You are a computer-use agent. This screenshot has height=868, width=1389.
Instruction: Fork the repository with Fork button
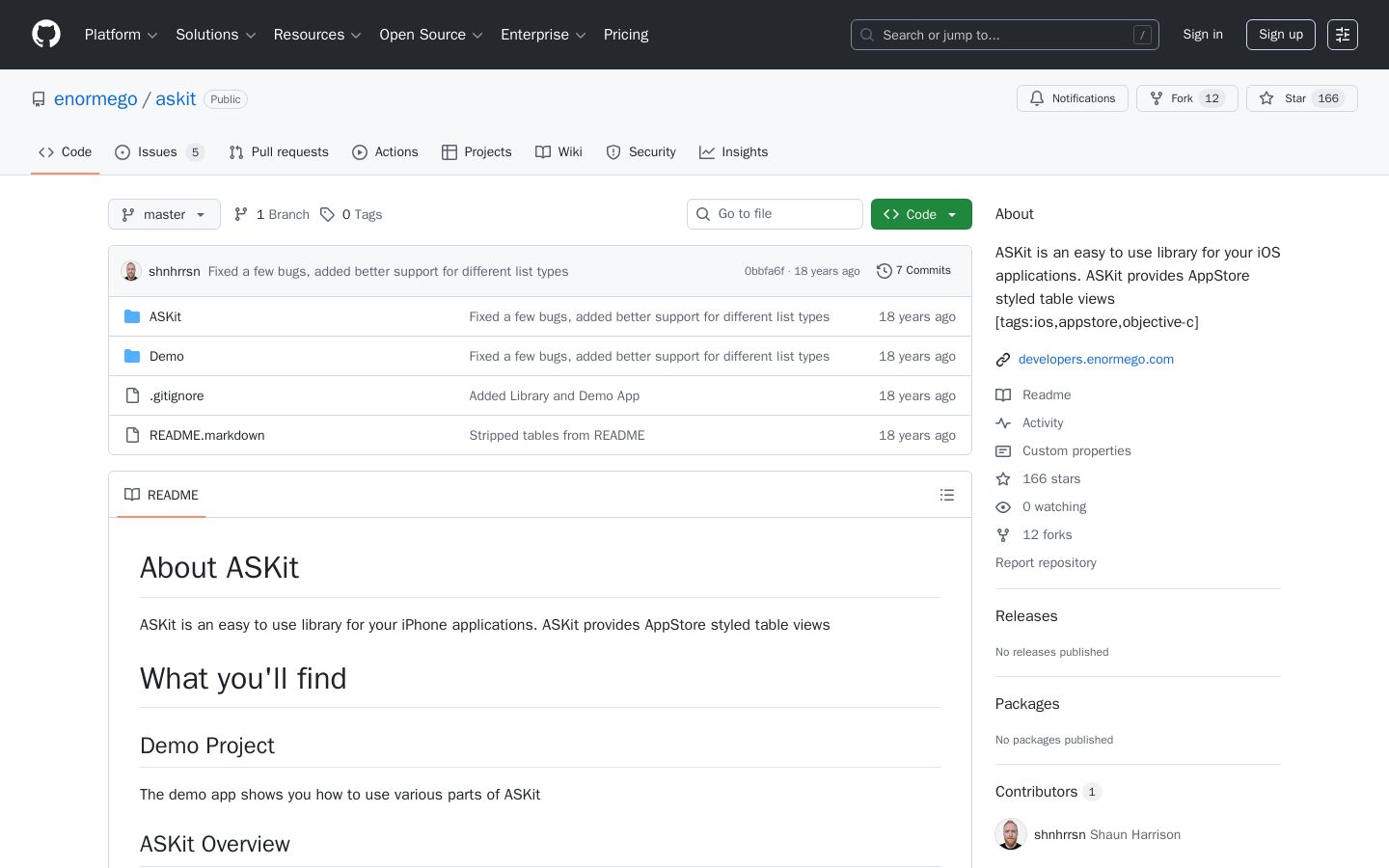[x=1187, y=98]
